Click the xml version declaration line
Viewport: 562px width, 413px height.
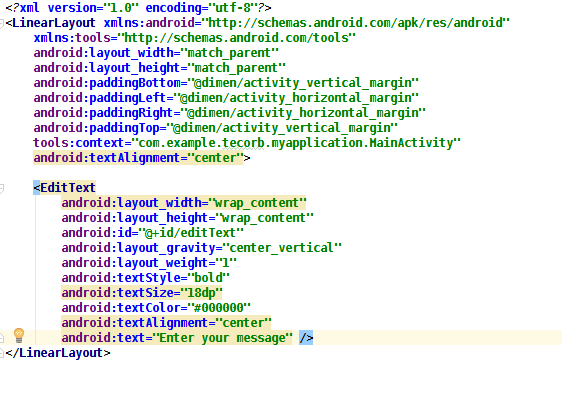point(139,8)
